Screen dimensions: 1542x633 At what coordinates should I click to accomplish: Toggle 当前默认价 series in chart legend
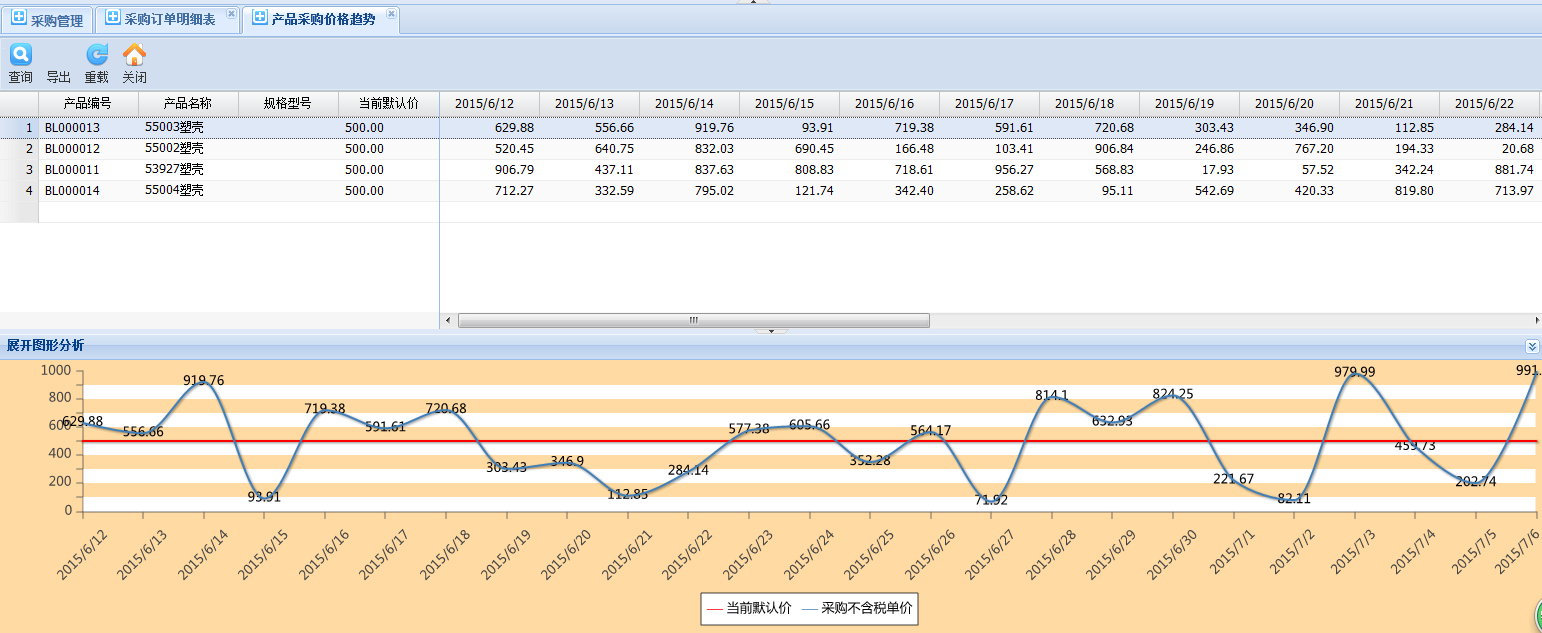749,608
